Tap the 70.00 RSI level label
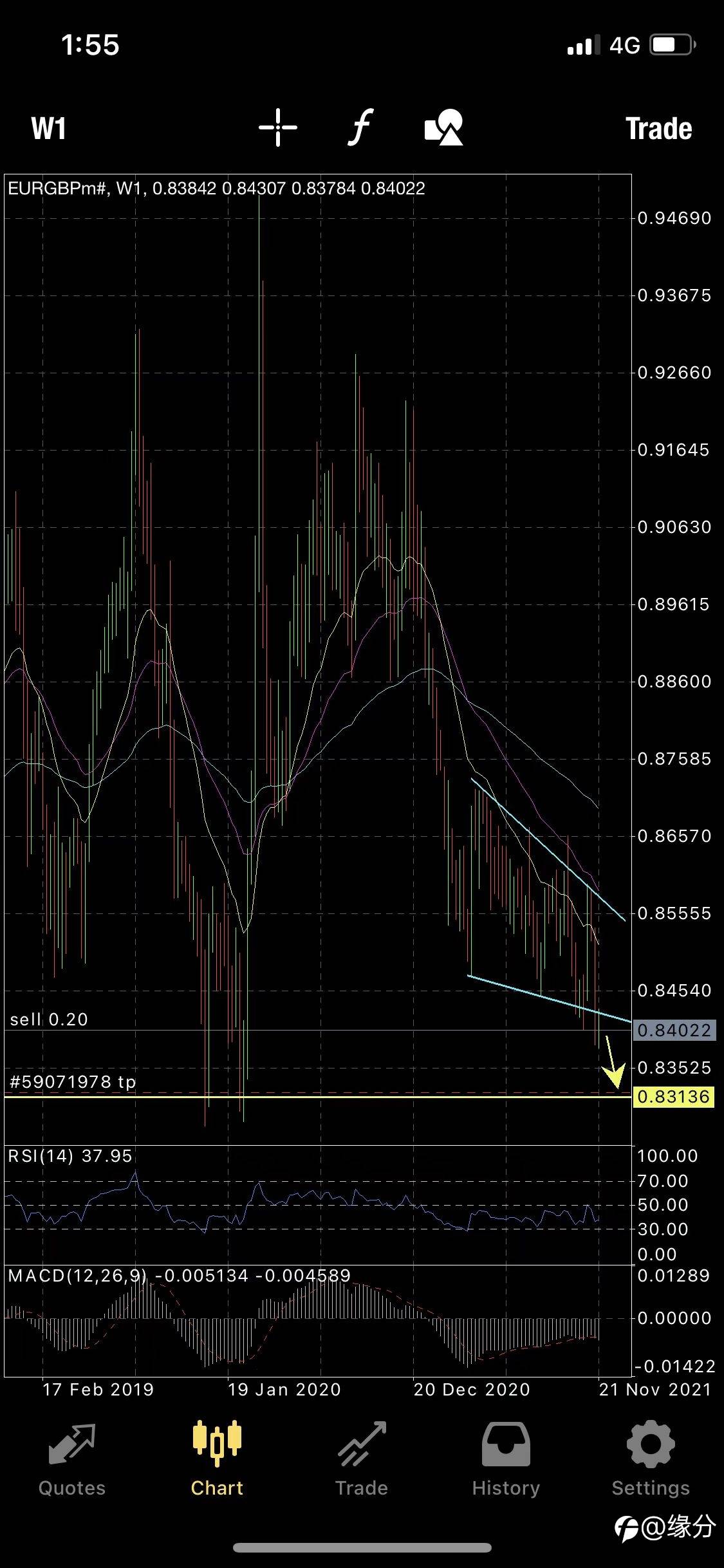 click(x=663, y=1181)
